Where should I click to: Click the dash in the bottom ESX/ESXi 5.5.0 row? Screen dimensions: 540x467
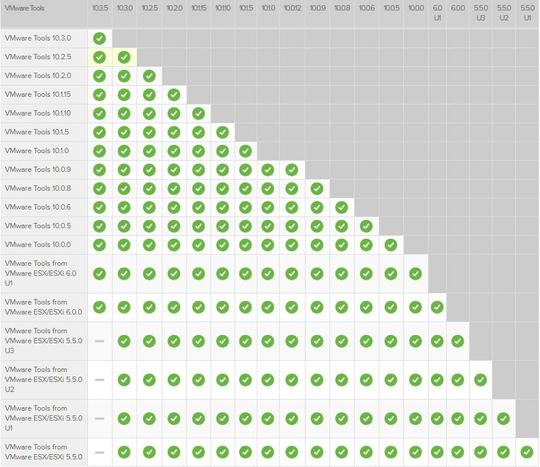click(100, 452)
